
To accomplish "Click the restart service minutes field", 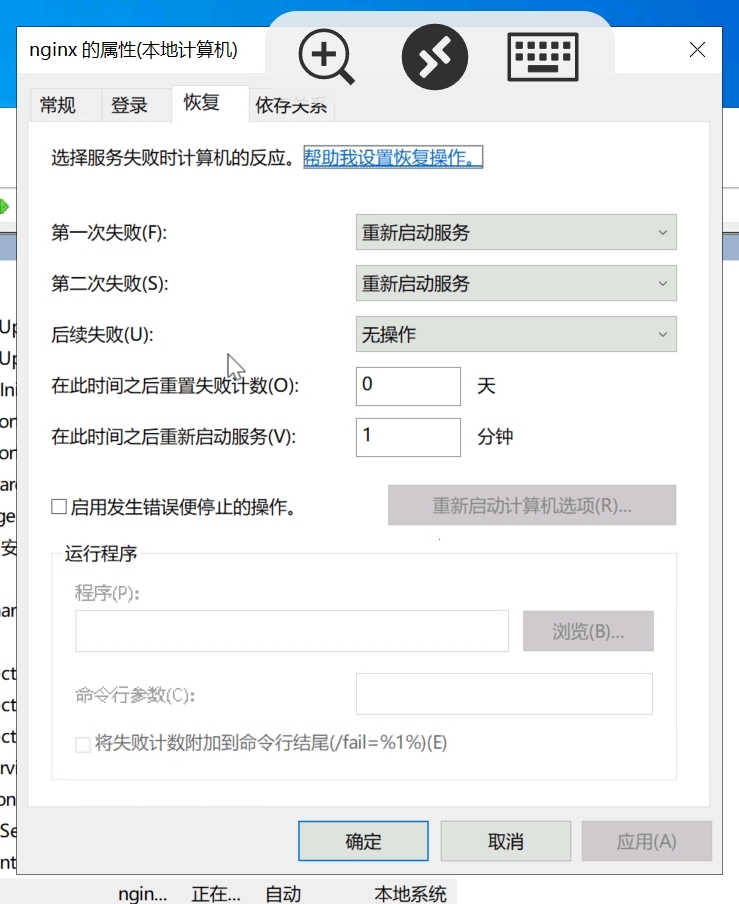I will tap(408, 437).
